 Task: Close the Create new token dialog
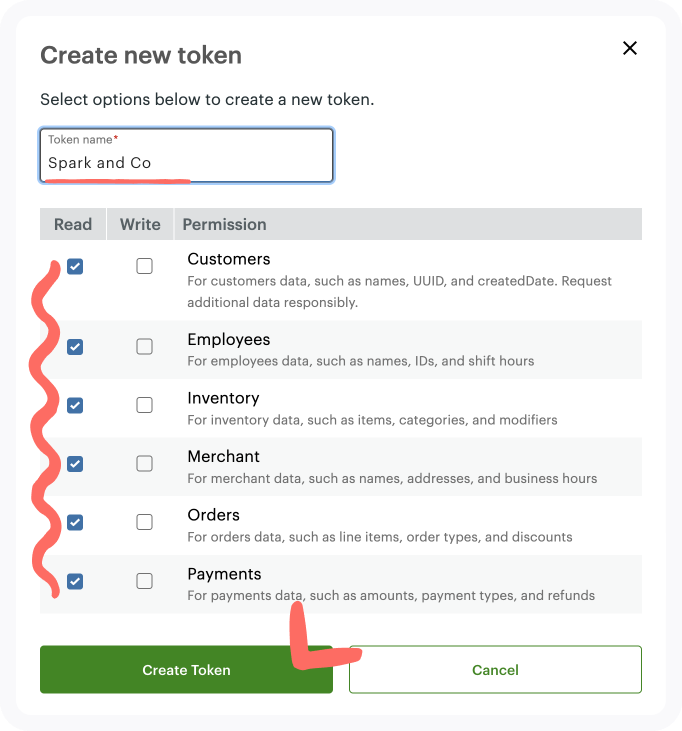630,48
